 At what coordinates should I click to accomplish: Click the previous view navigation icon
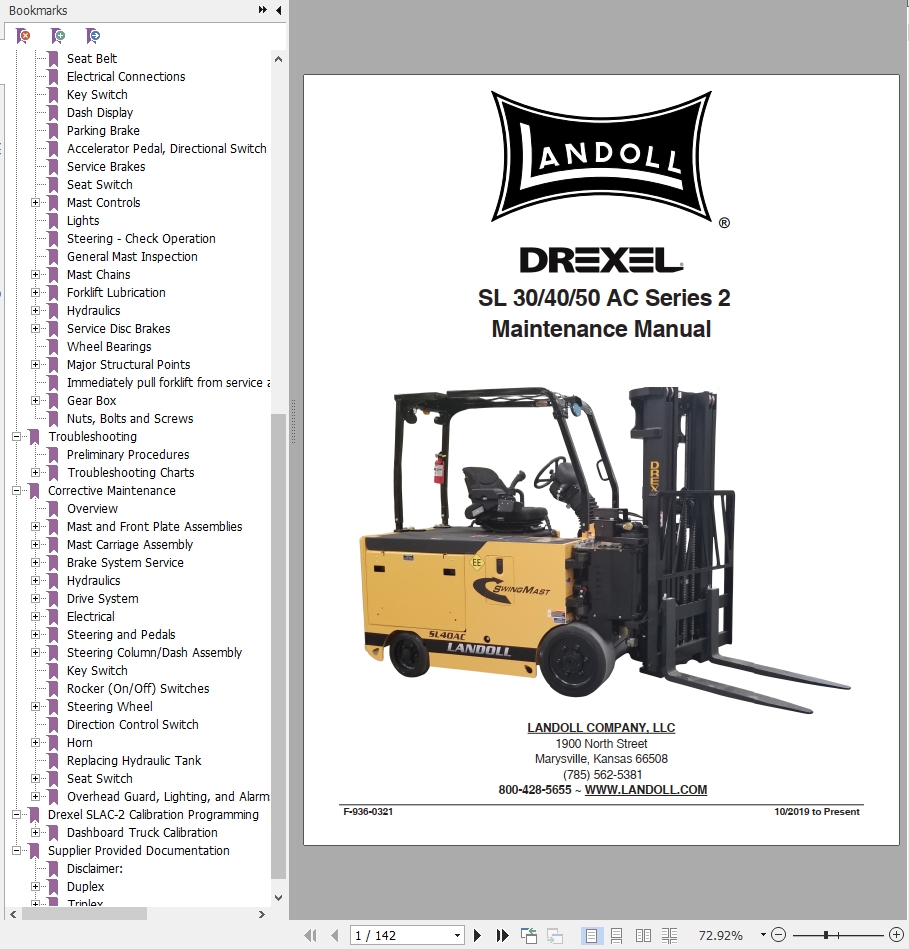pyautogui.click(x=529, y=936)
